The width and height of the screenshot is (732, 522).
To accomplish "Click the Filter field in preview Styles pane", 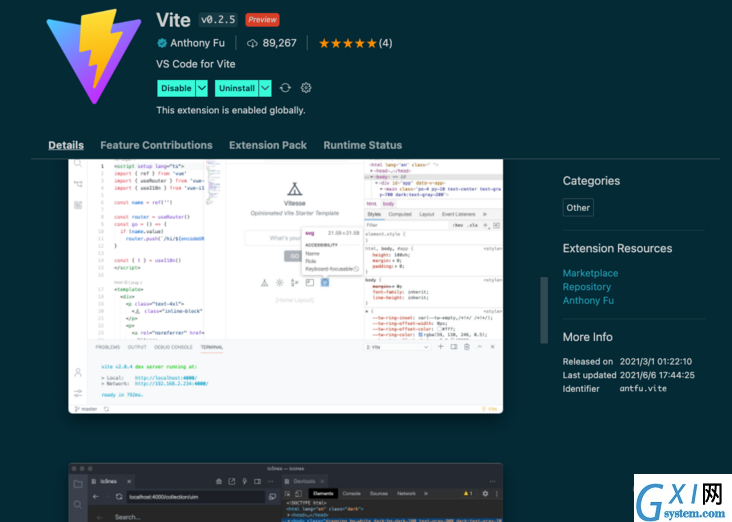I will (406, 225).
